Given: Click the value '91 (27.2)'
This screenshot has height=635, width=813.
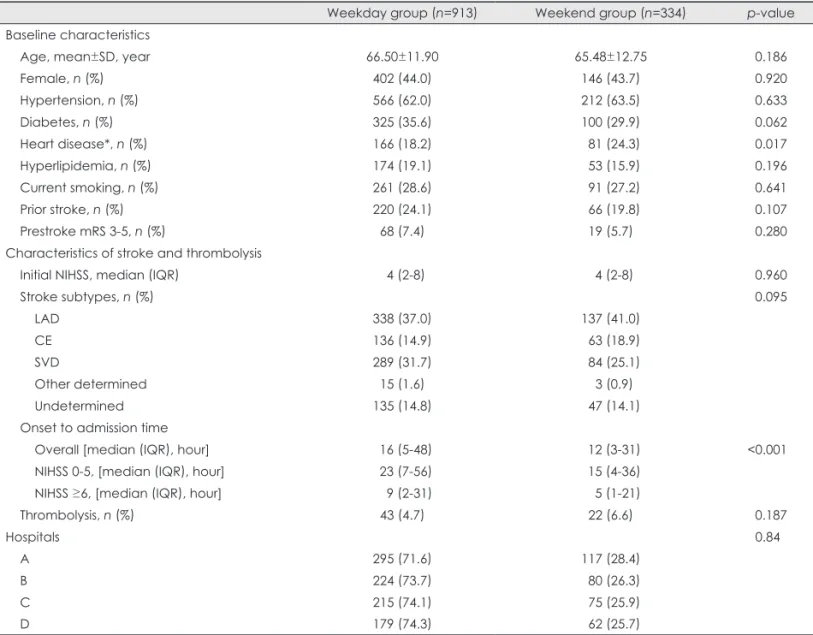Looking at the screenshot, I should click(613, 188).
